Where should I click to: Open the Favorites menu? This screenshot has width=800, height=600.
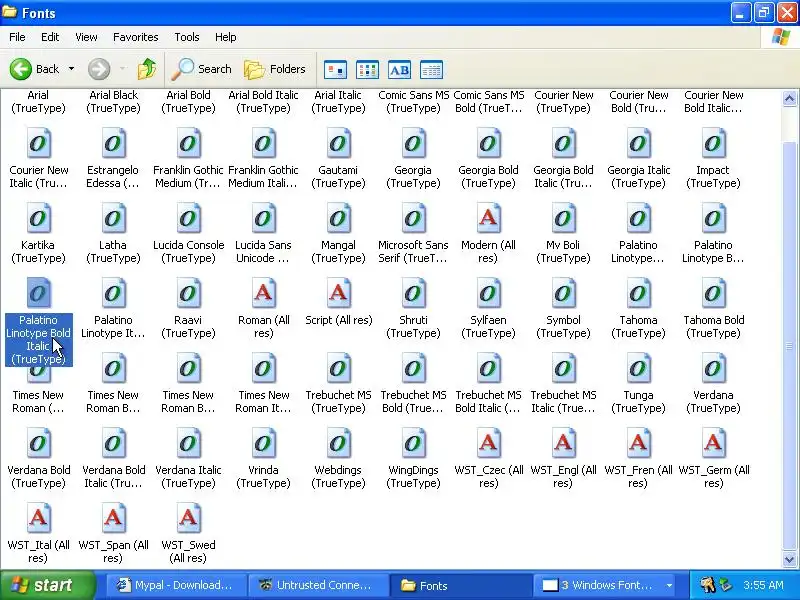point(136,37)
